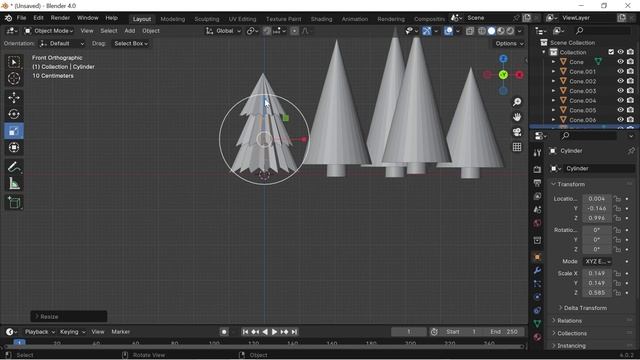Image resolution: width=640 pixels, height=360 pixels.
Task: Open the Object Mode dropdown
Action: click(x=49, y=31)
